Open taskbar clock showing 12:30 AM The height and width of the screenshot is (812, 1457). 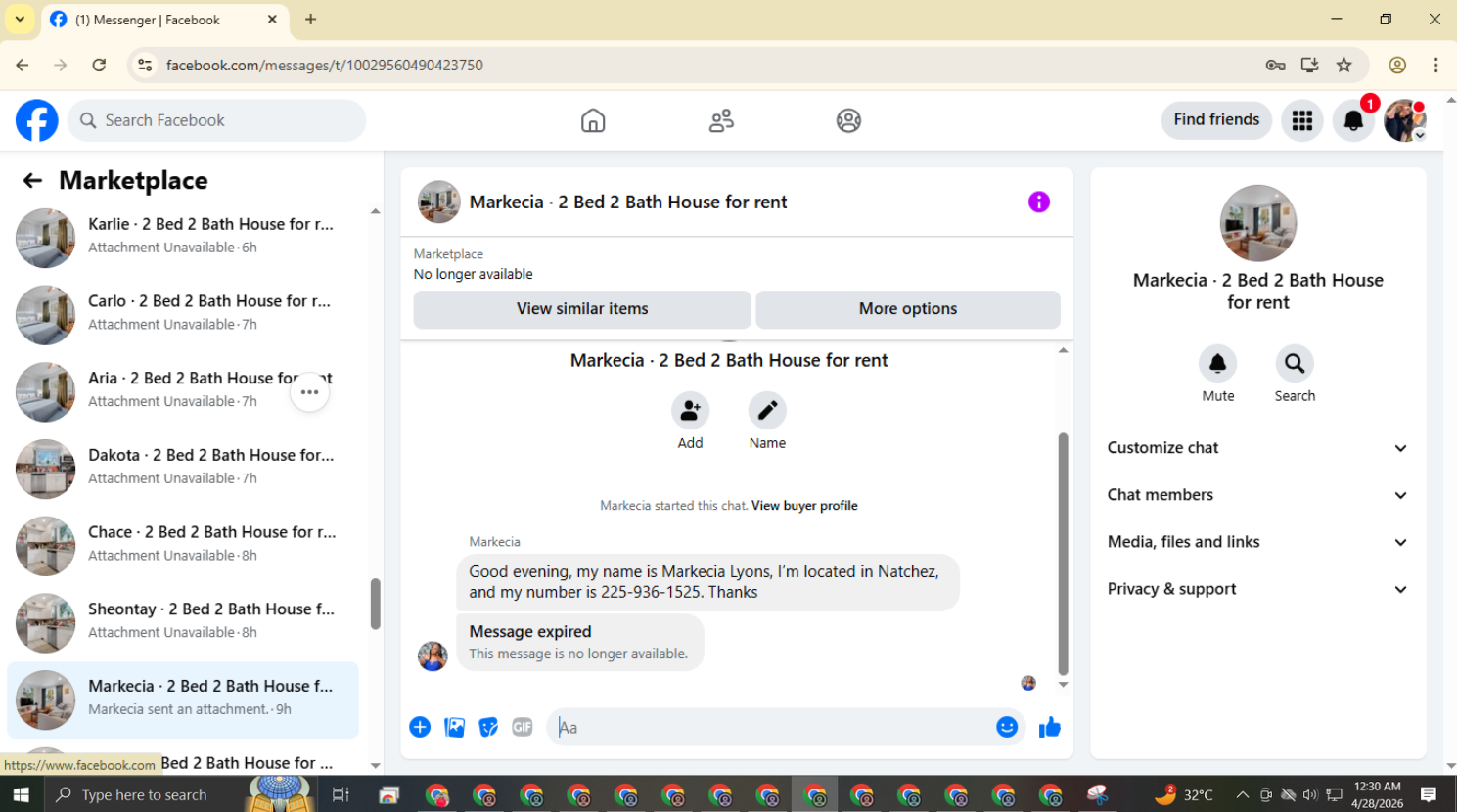pos(1377,794)
